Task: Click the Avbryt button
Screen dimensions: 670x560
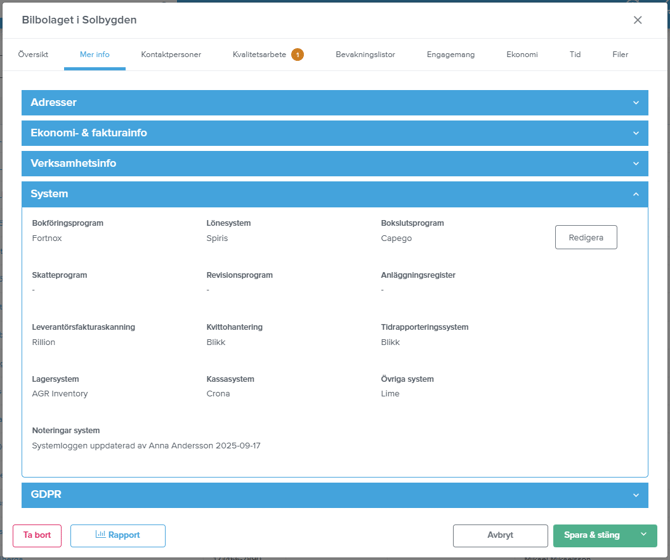Action: (500, 535)
